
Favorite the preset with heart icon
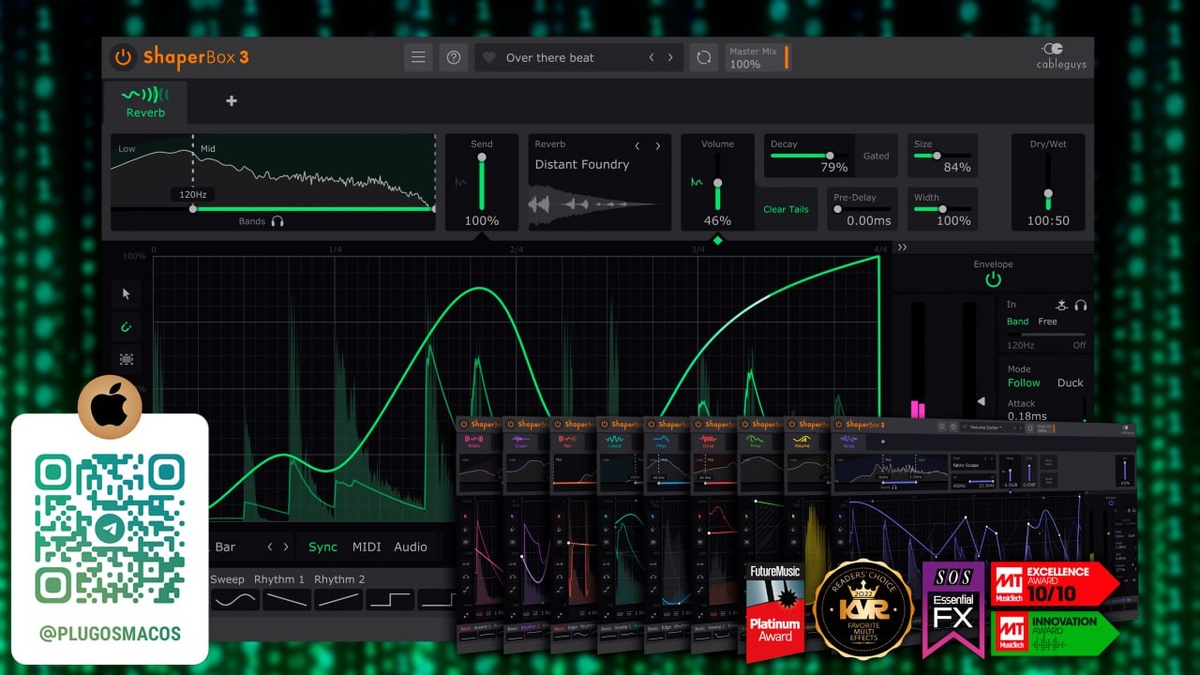coord(489,58)
